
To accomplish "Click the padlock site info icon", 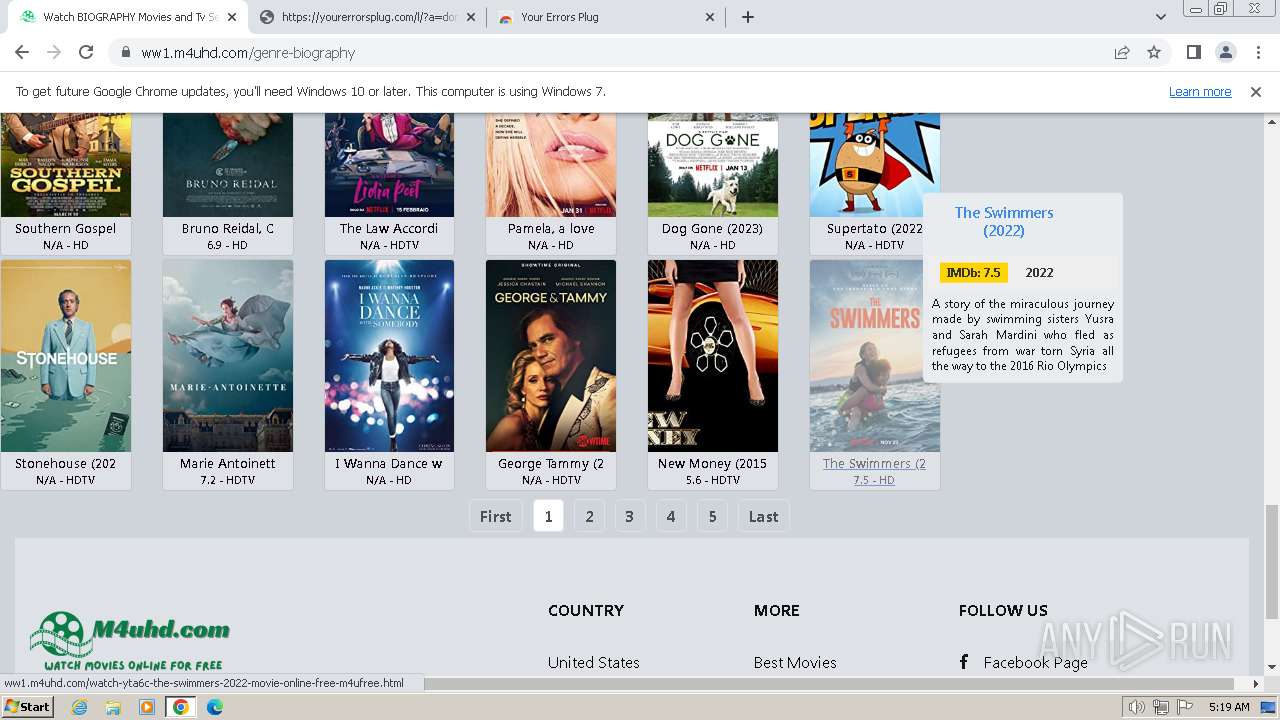I will 125,53.
